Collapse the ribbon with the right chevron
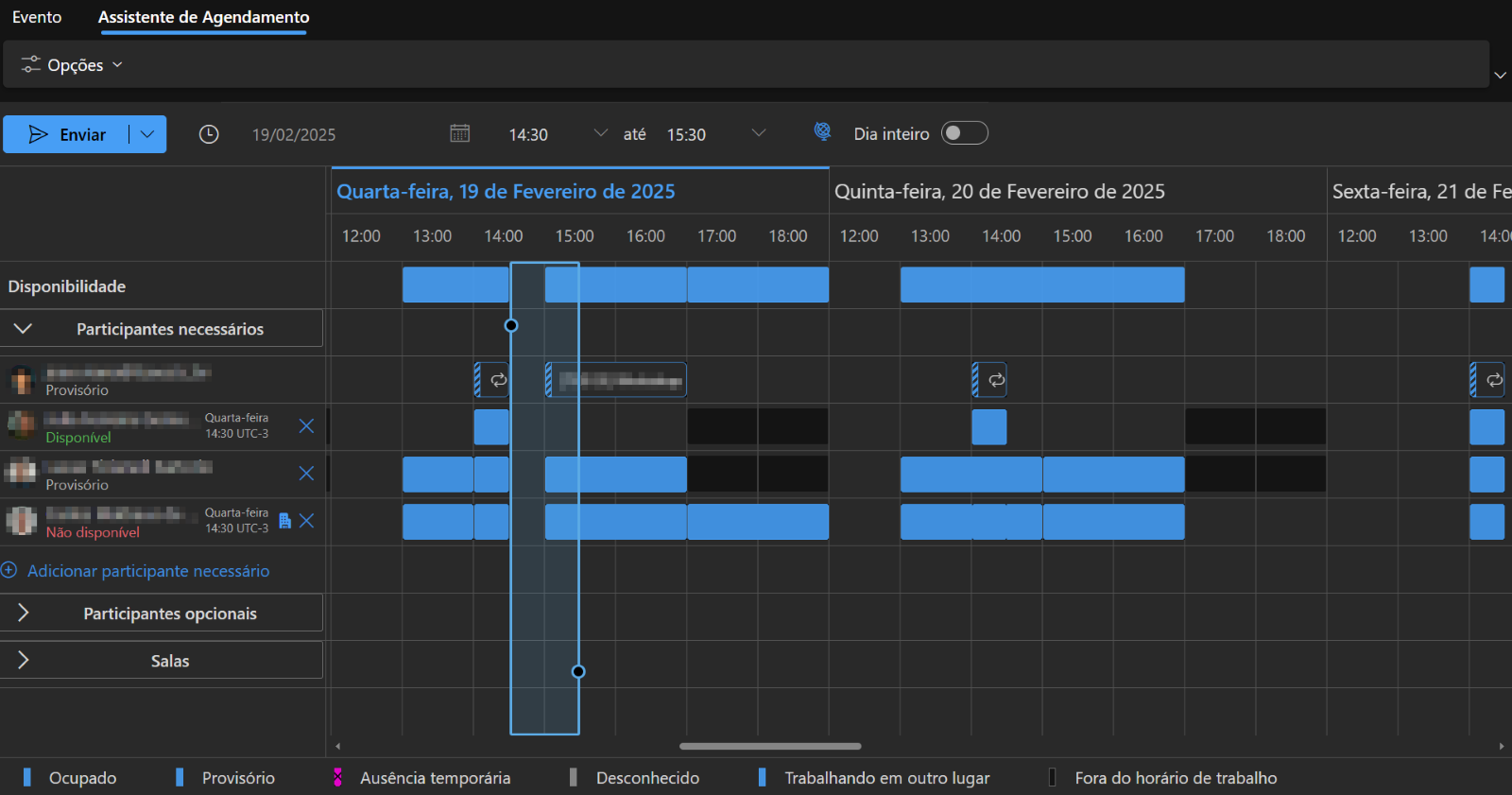 pyautogui.click(x=1500, y=75)
